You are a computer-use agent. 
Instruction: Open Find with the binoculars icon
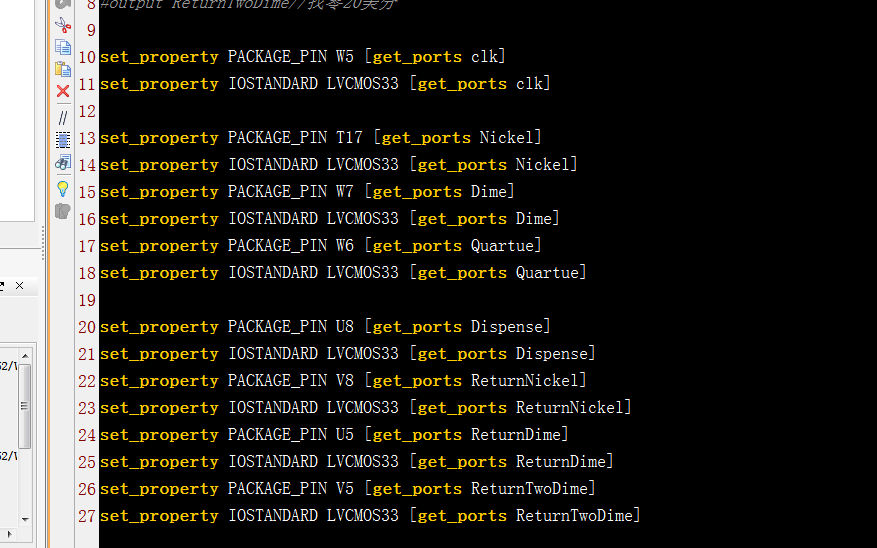point(62,163)
